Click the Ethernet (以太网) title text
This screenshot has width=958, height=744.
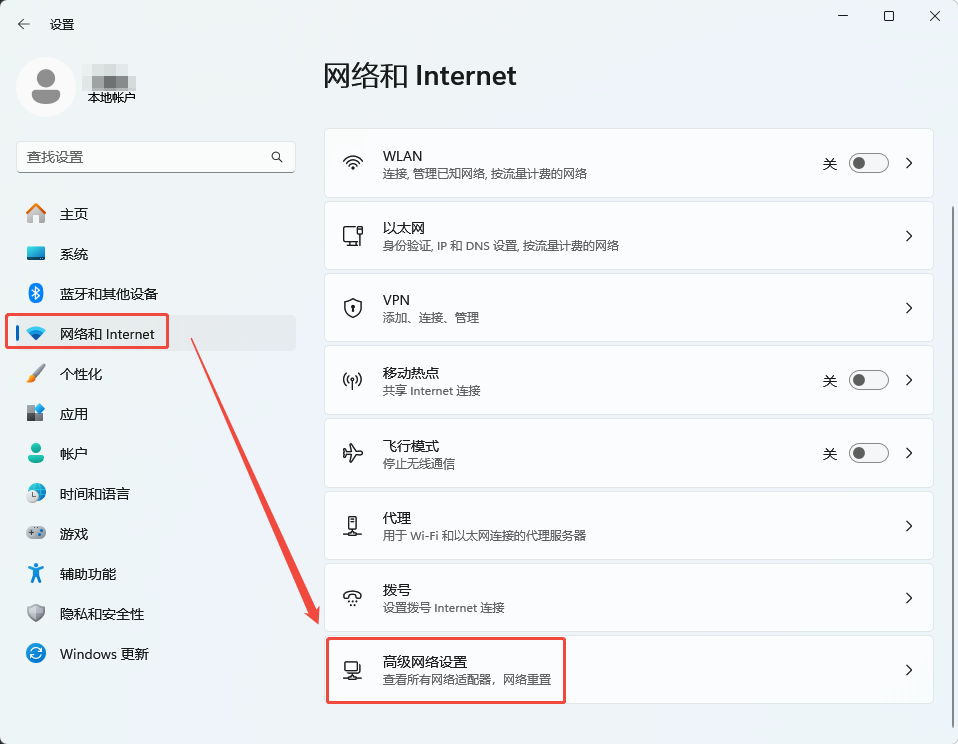[403, 228]
